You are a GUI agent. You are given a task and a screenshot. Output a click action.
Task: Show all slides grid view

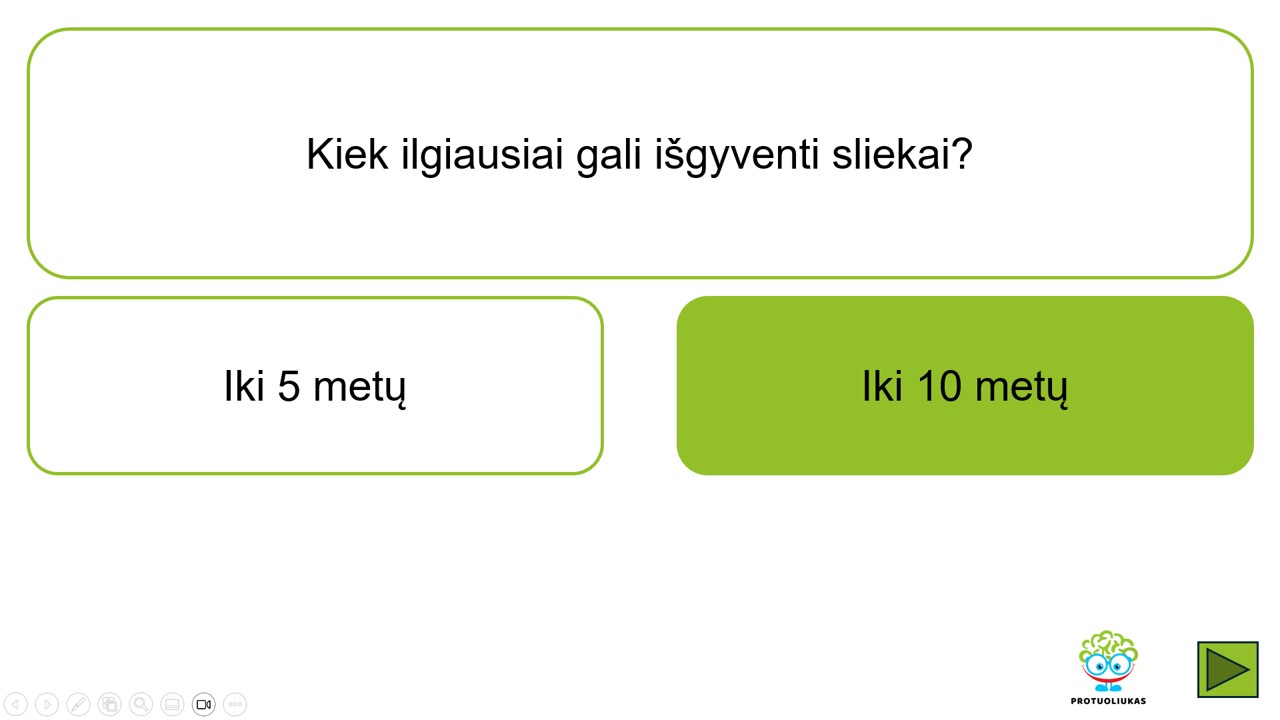tap(110, 705)
